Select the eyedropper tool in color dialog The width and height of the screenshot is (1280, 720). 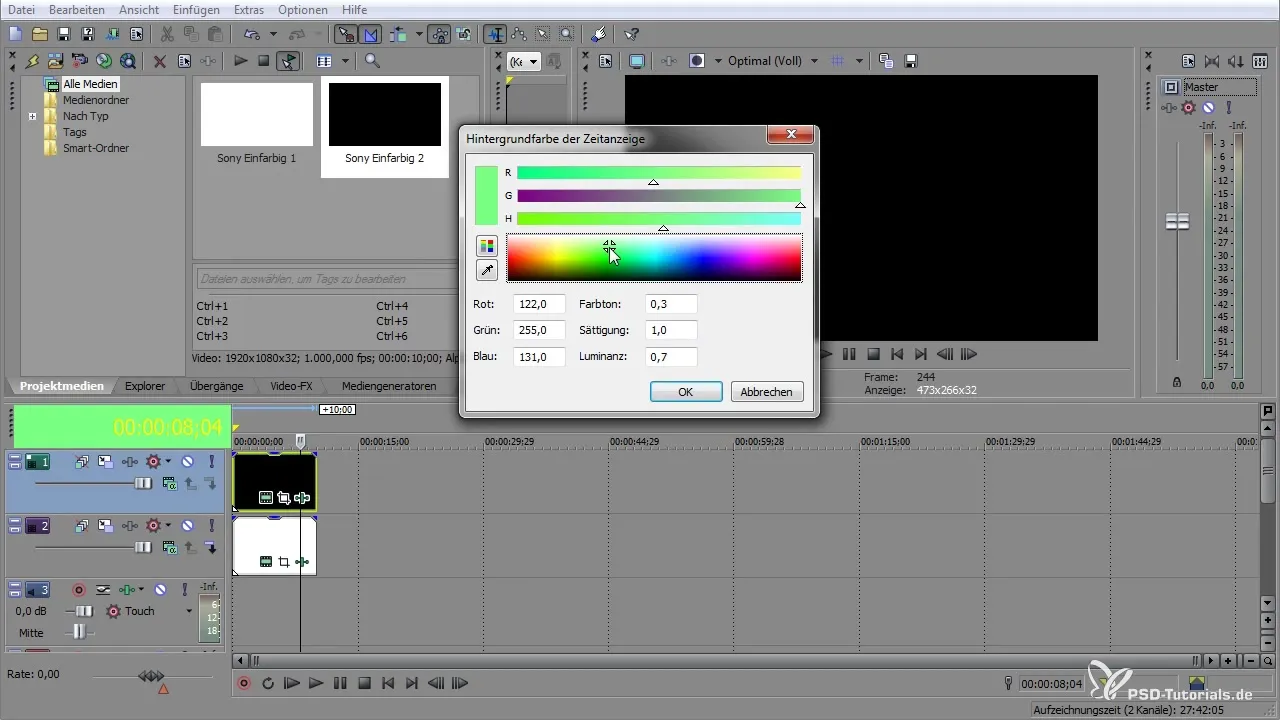tap(487, 270)
